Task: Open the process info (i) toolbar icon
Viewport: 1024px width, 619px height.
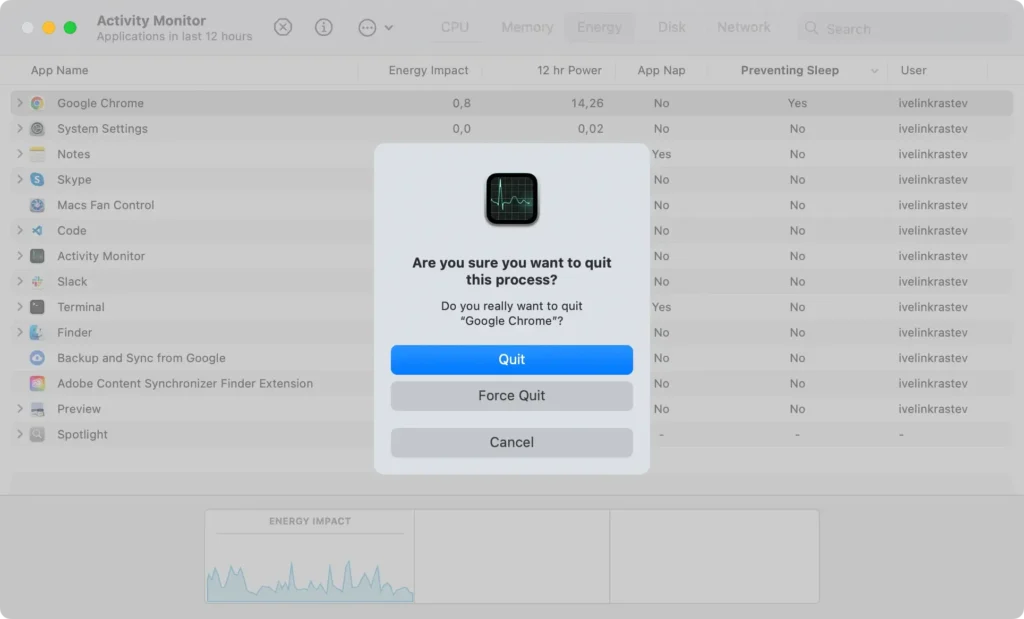Action: coord(324,27)
